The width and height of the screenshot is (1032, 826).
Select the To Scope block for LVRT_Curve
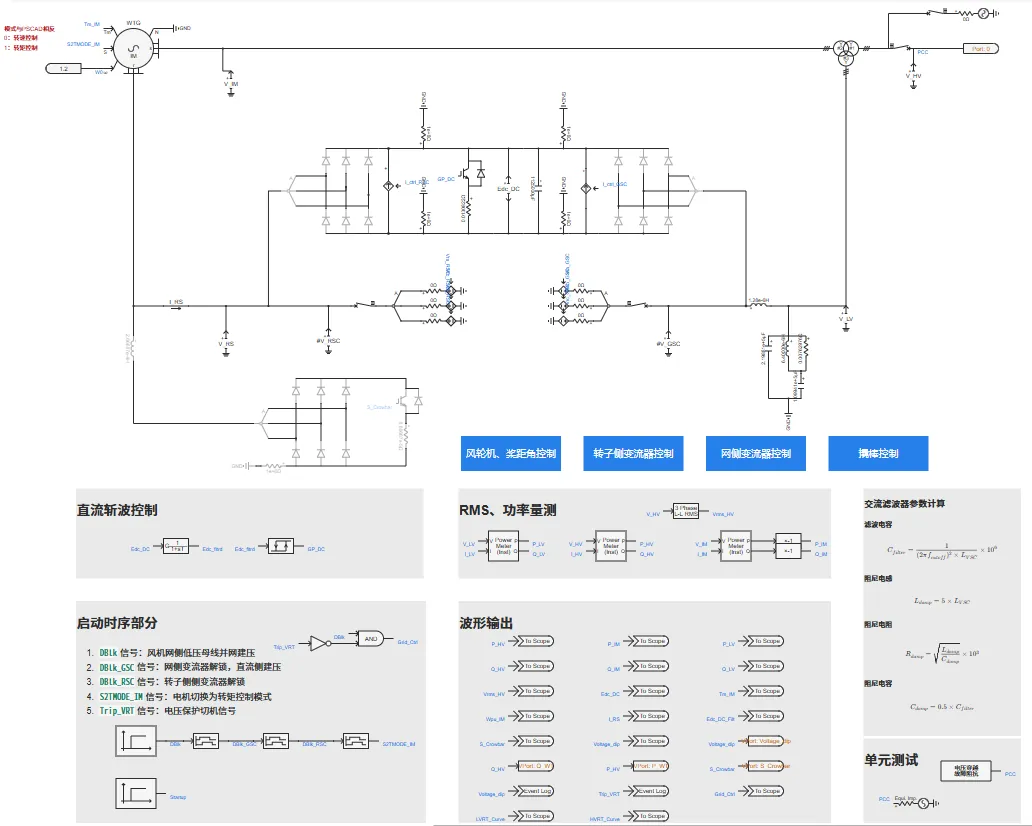tap(535, 816)
